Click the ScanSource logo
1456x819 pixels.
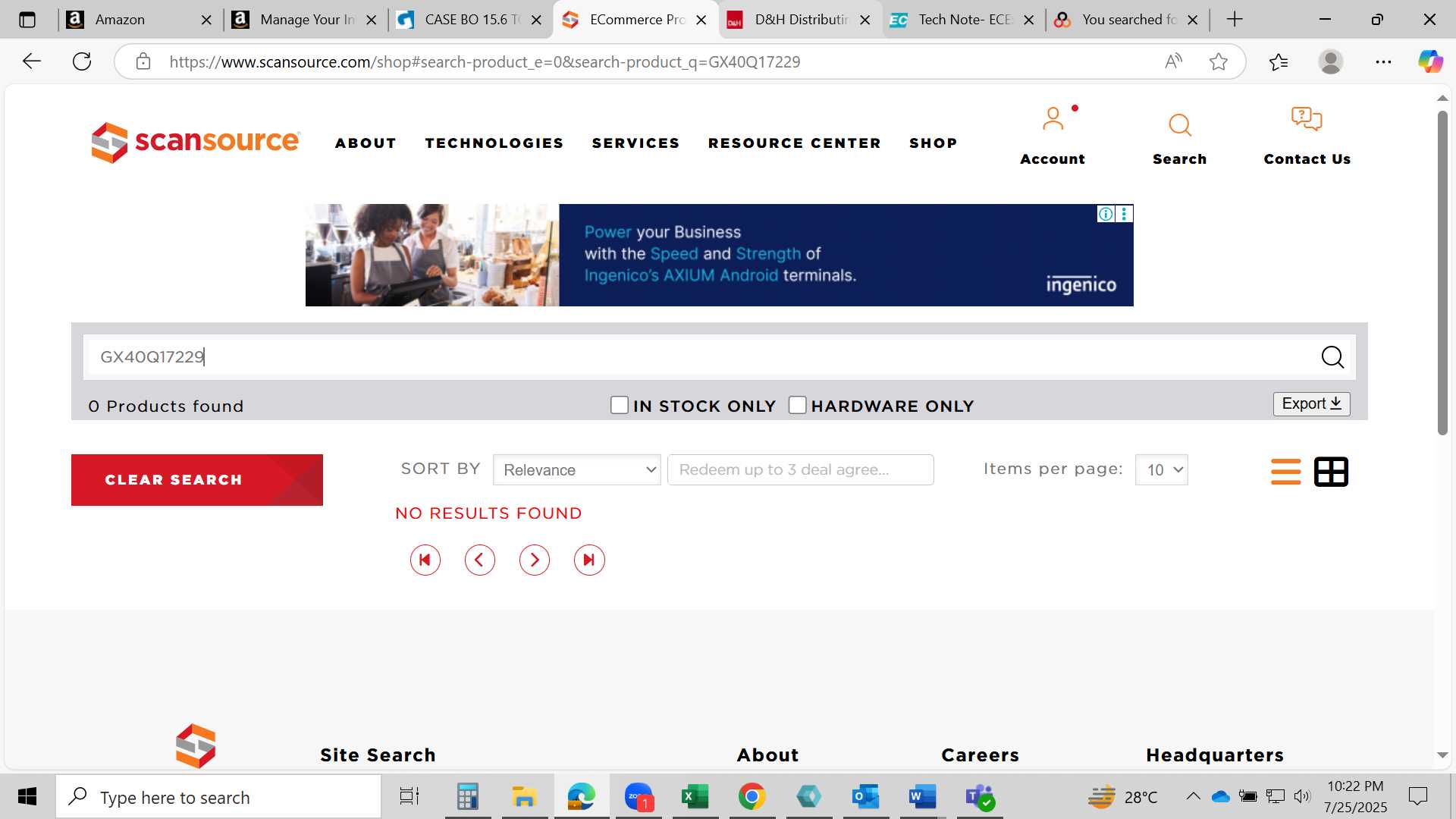[196, 143]
